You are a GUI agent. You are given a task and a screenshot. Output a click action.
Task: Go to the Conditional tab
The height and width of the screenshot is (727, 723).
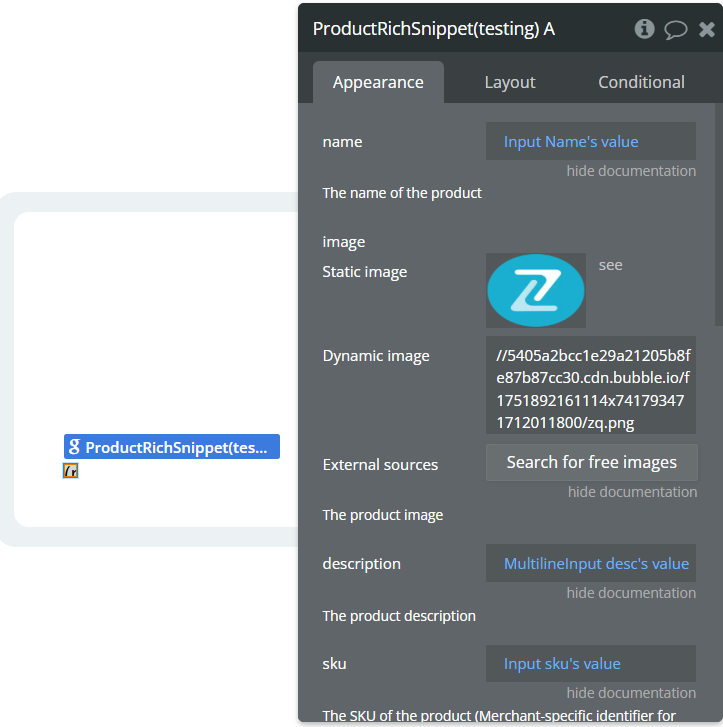coord(641,82)
